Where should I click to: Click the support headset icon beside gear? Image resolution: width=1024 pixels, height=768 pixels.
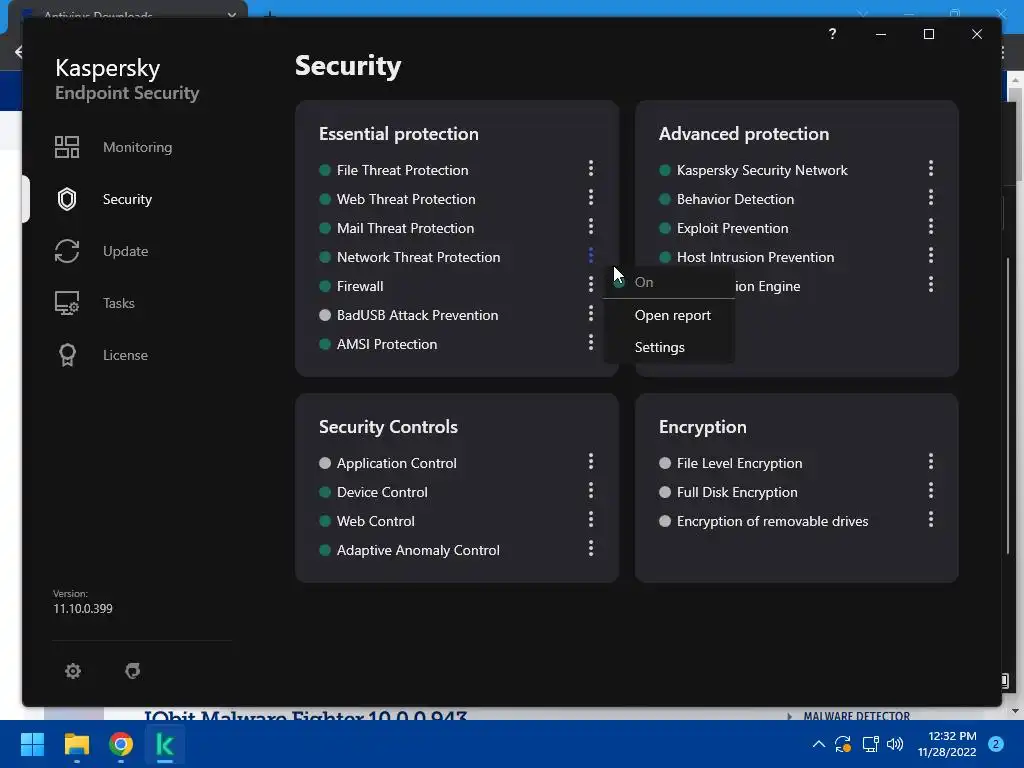(x=133, y=671)
